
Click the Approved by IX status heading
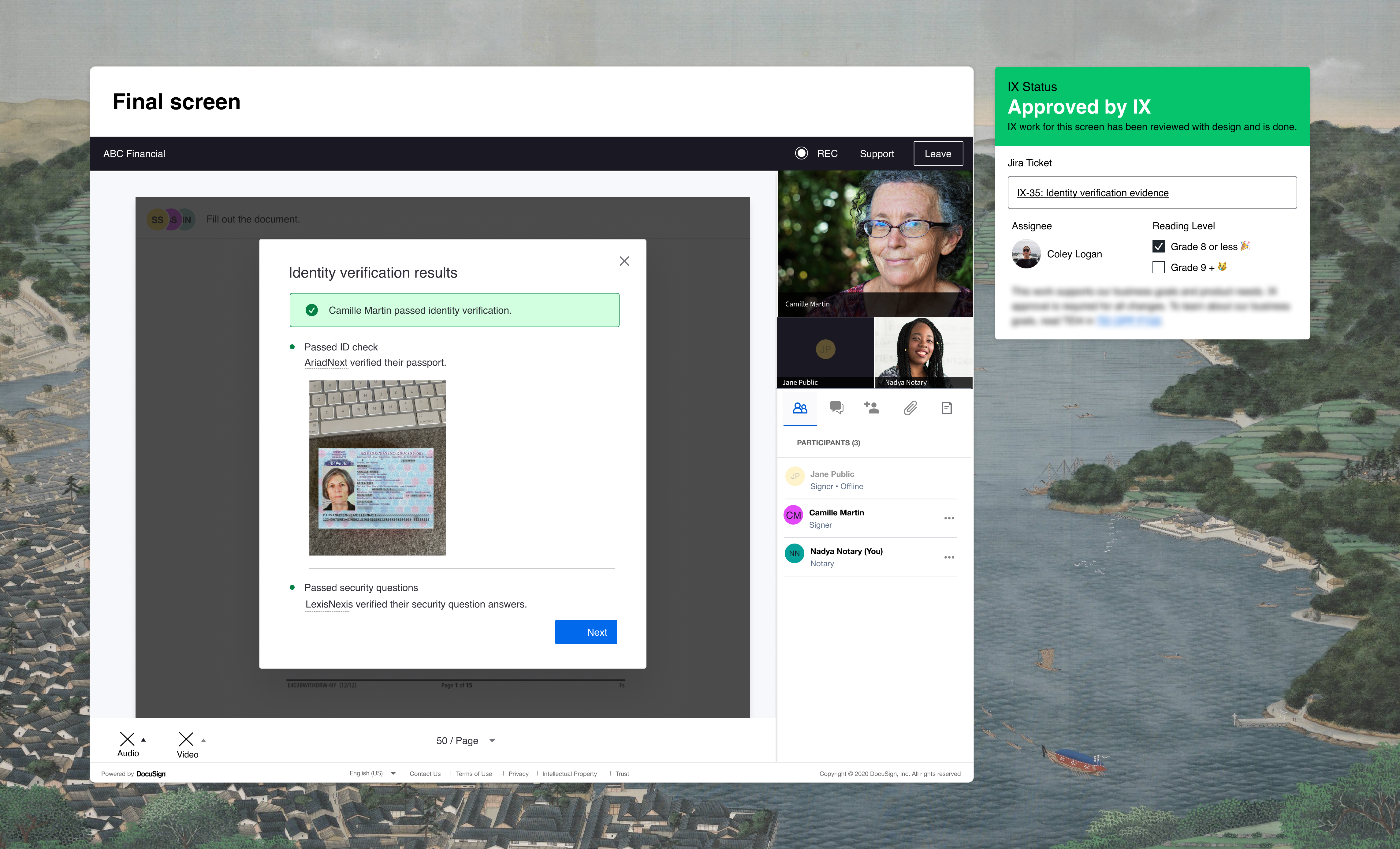1079,107
